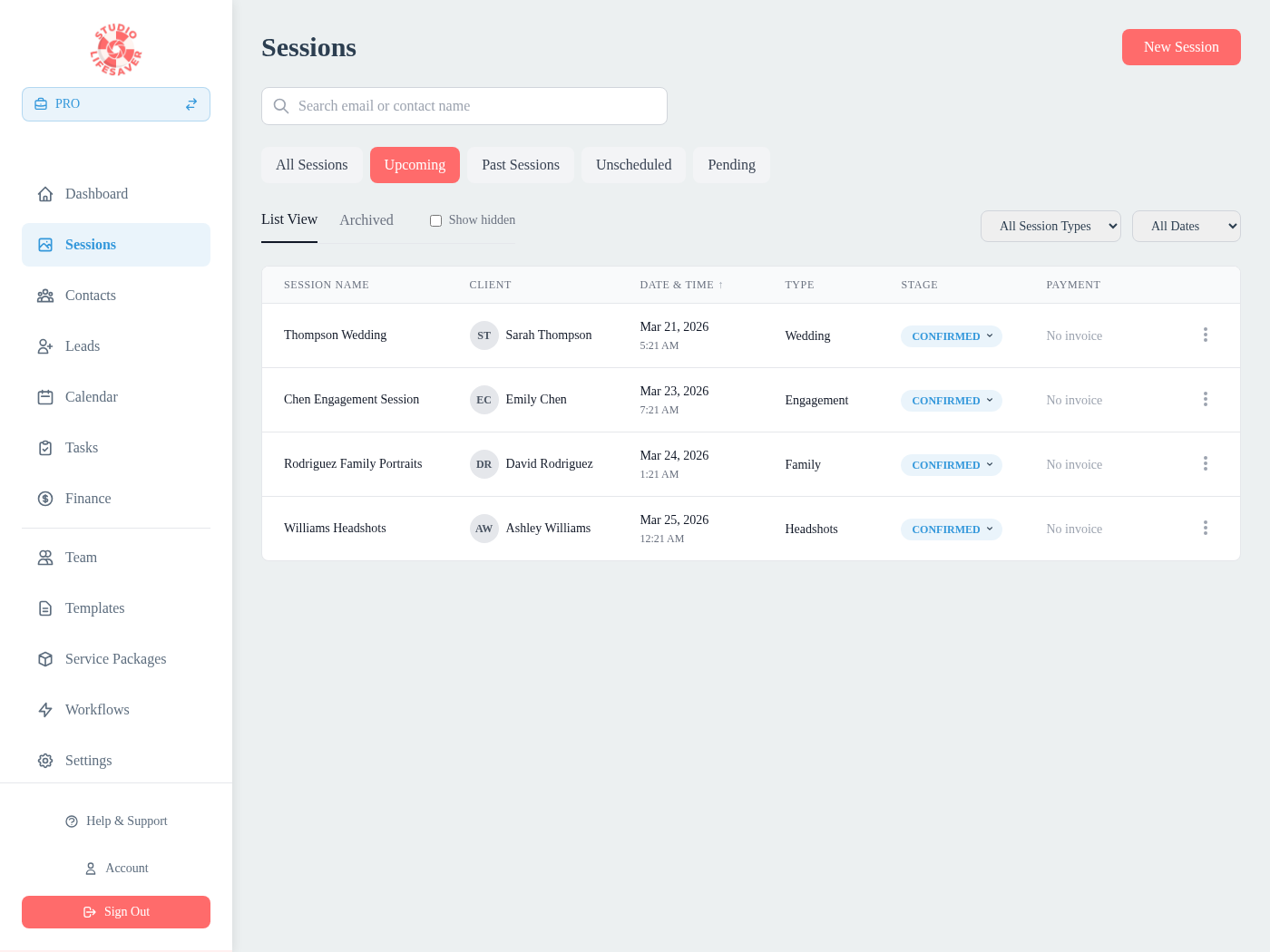The image size is (1270, 952).
Task: Open the All Session Types dropdown
Action: pyautogui.click(x=1050, y=226)
